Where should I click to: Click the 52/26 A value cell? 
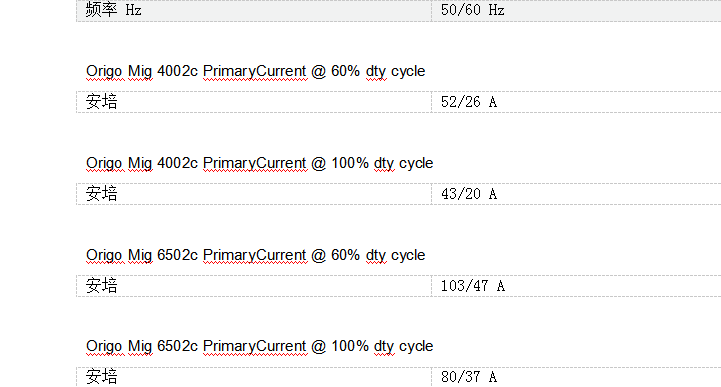coord(576,102)
